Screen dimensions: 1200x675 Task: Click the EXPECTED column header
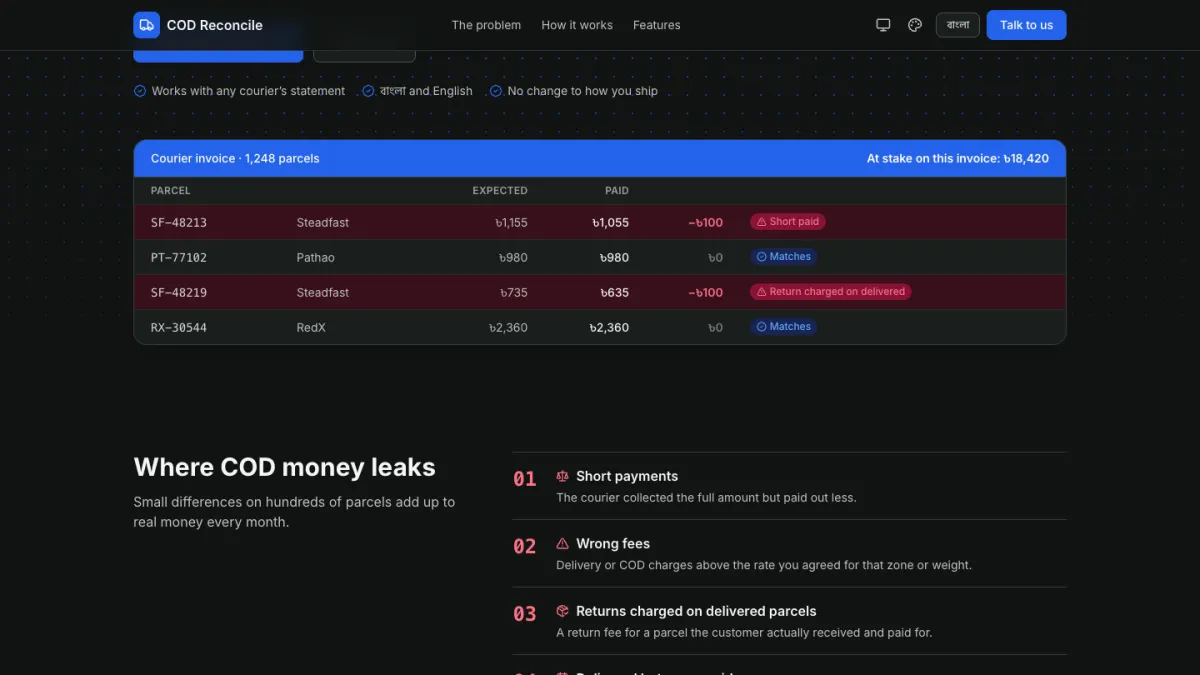[x=500, y=191]
